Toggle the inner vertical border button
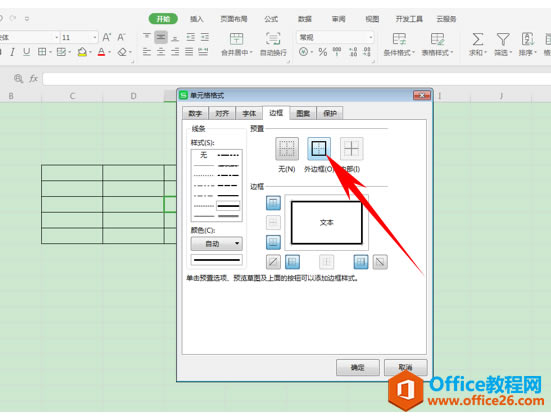The image size is (551, 418). (326, 262)
